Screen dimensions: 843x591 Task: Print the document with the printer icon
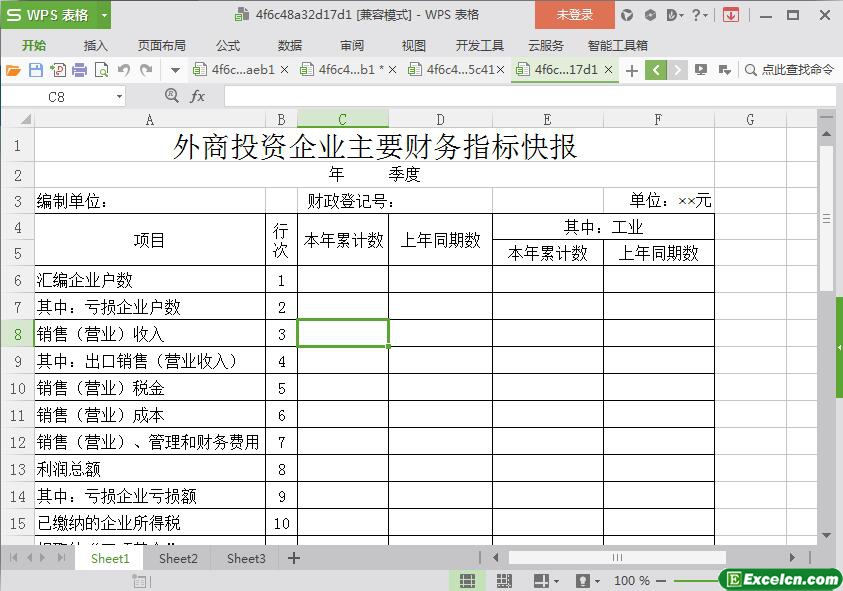coord(79,70)
